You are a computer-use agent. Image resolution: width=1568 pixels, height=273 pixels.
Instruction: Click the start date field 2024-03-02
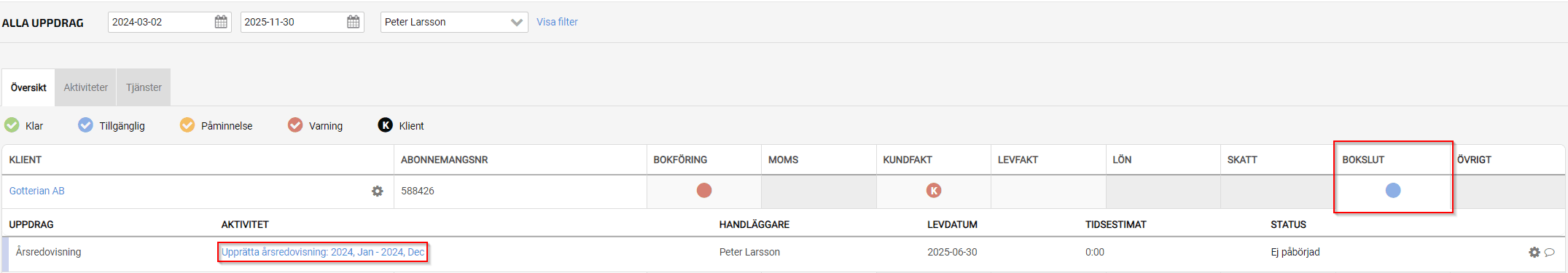pos(160,22)
